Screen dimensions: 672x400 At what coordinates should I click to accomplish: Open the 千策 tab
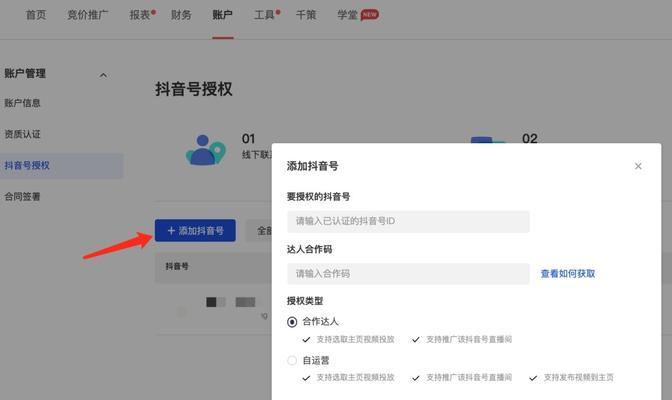(306, 15)
